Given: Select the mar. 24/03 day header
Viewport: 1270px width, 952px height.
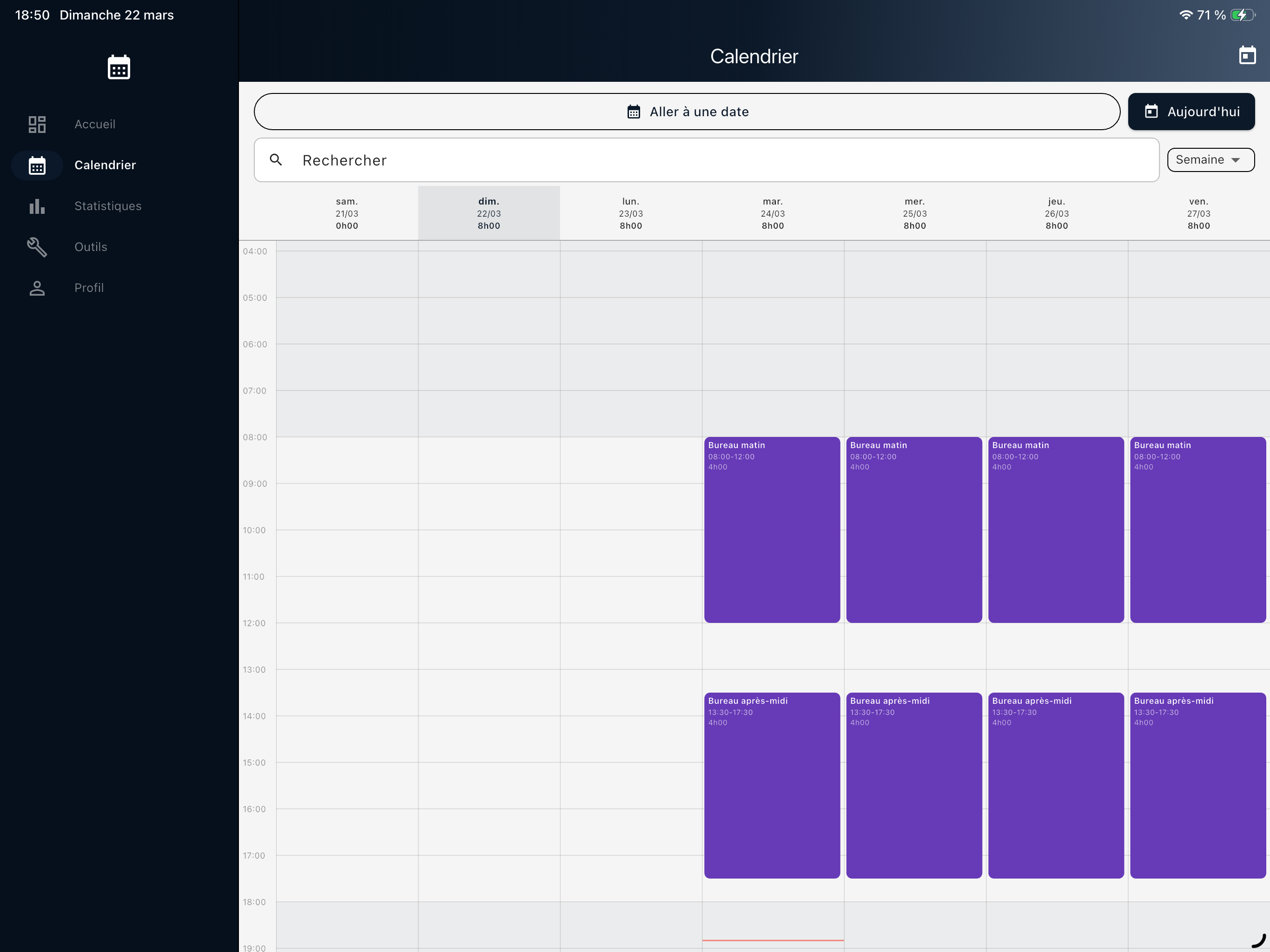Looking at the screenshot, I should coord(773,213).
